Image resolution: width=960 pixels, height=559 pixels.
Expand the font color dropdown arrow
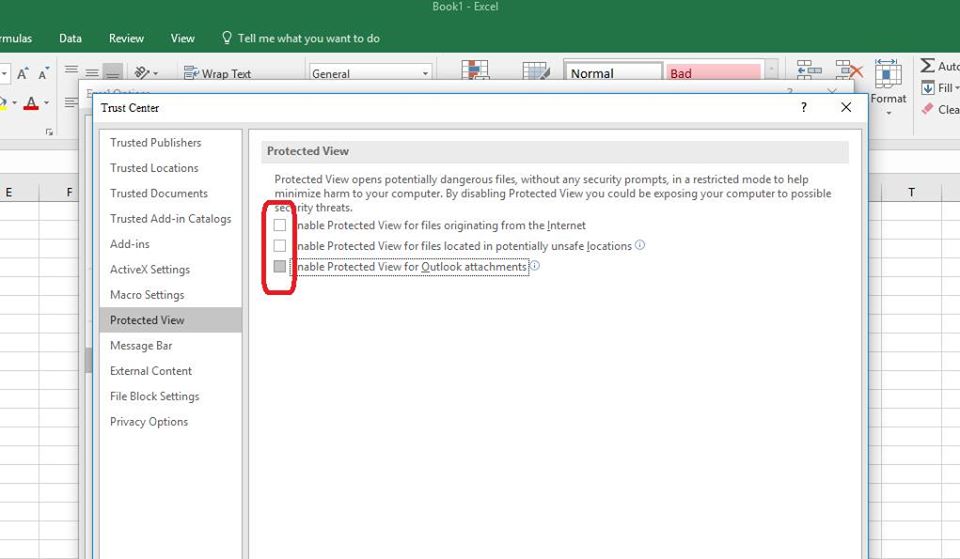(x=47, y=104)
